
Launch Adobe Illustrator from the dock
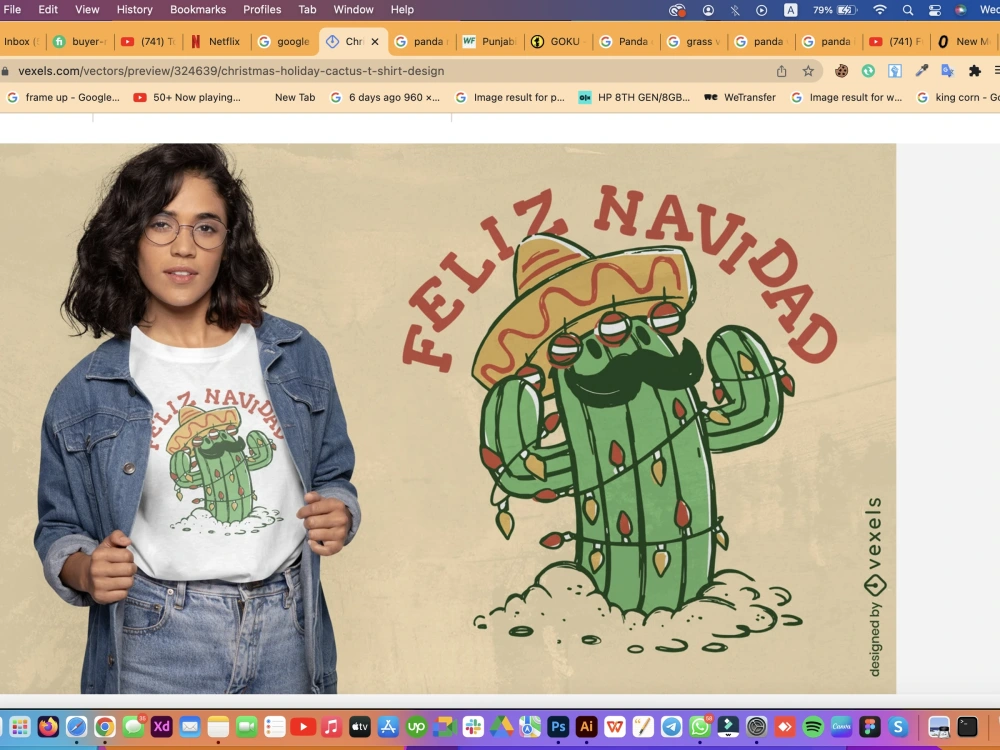click(x=586, y=726)
